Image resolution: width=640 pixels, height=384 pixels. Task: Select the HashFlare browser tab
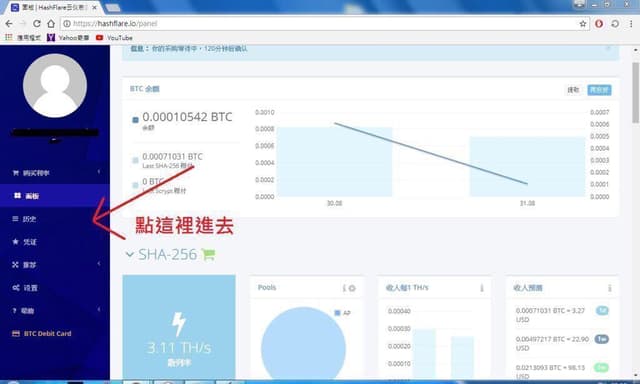click(x=53, y=7)
